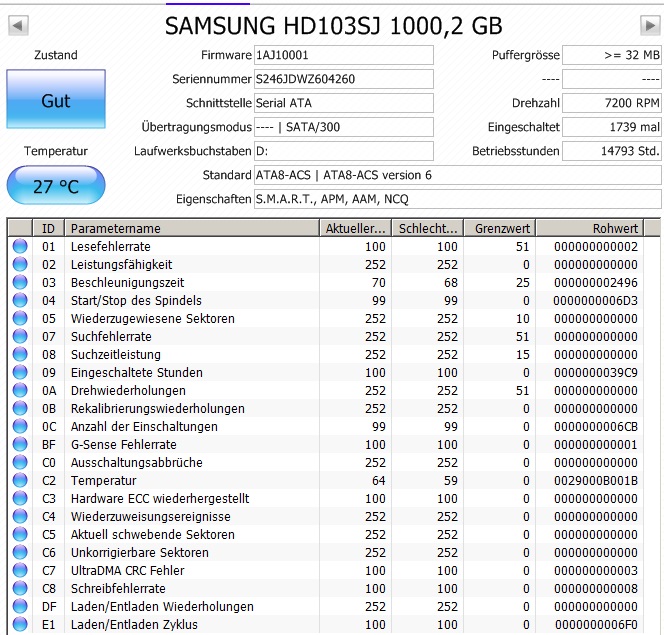Viewport: 664px width, 635px height.
Task: Click the Laufwerksbuchstaben D: field
Action: click(344, 151)
